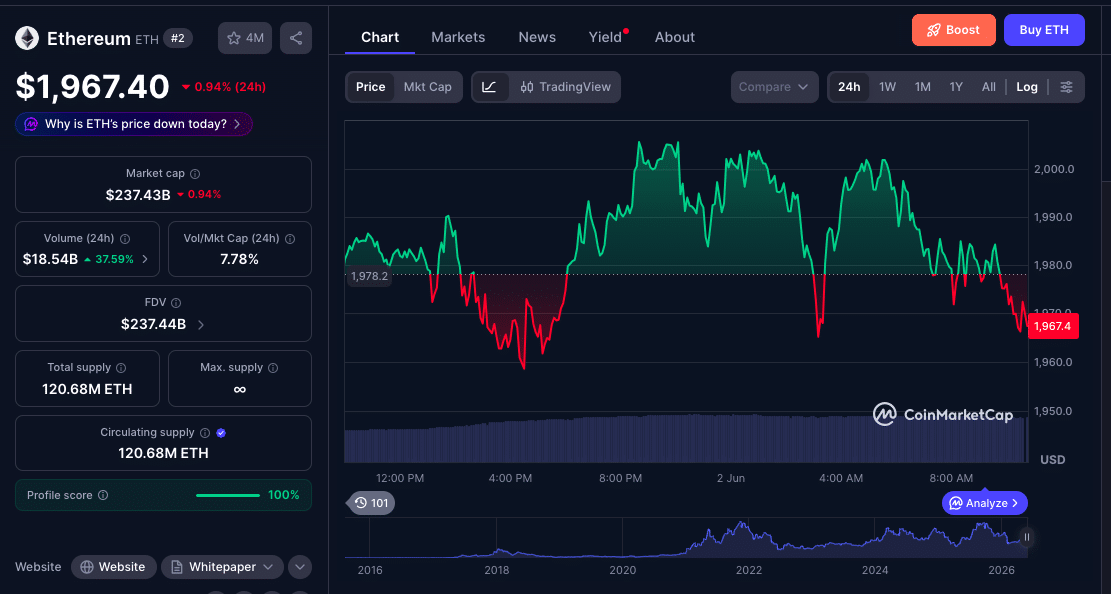1111x594 pixels.
Task: Open the share icon button
Action: pyautogui.click(x=296, y=38)
